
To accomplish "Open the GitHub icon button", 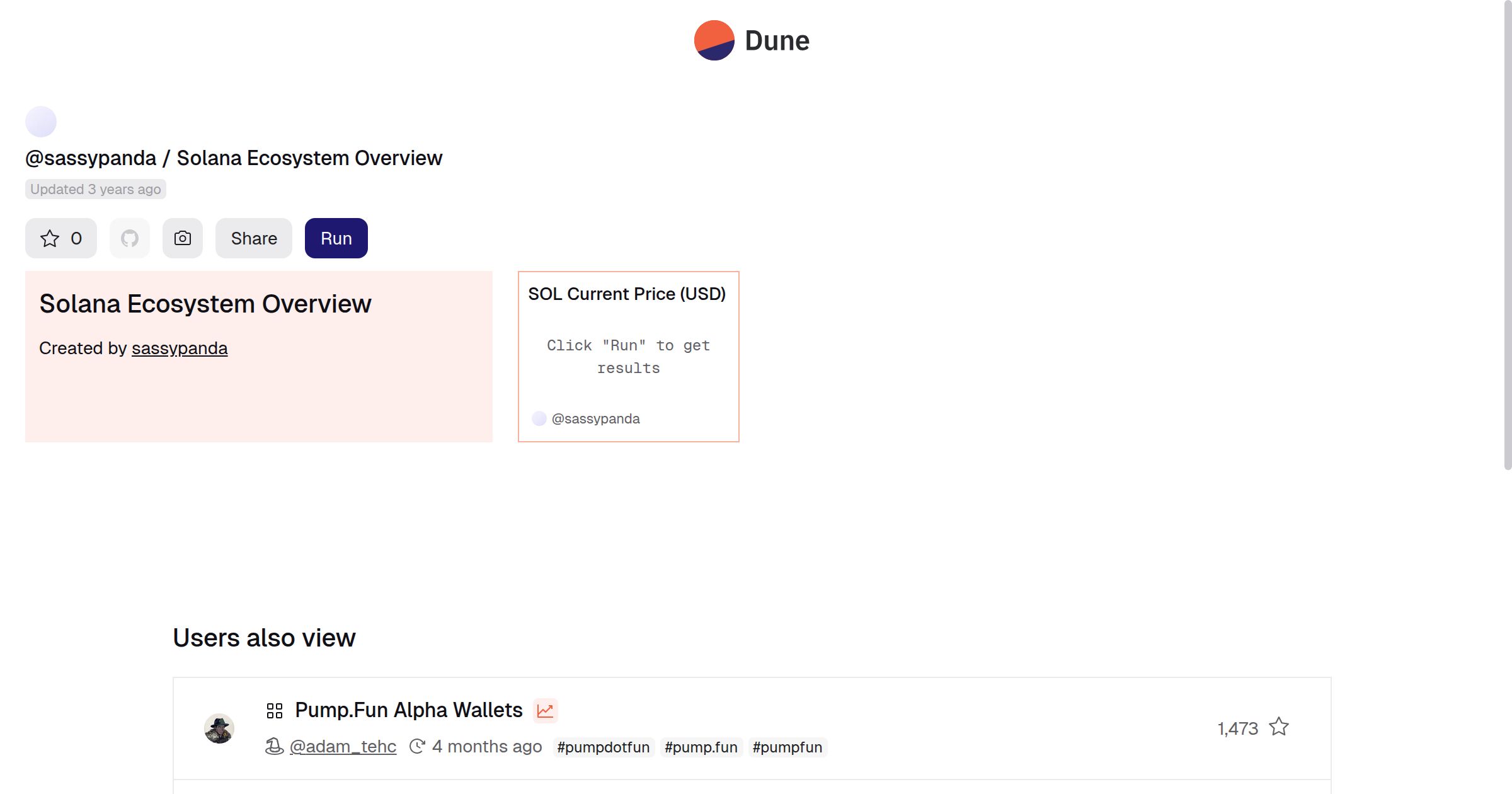I will 130,238.
